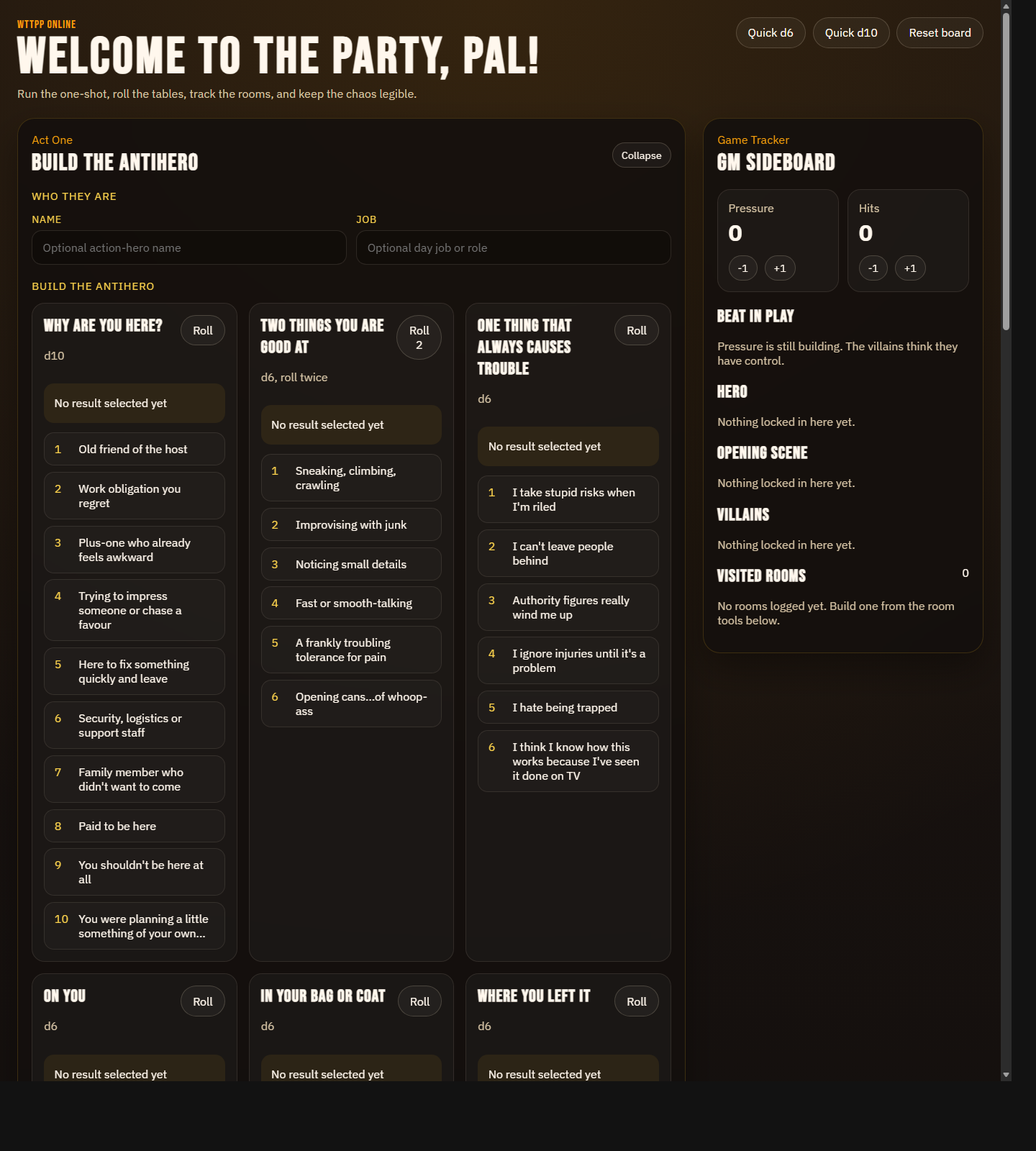Click the optional day Job field
The height and width of the screenshot is (1151, 1036).
click(x=512, y=247)
